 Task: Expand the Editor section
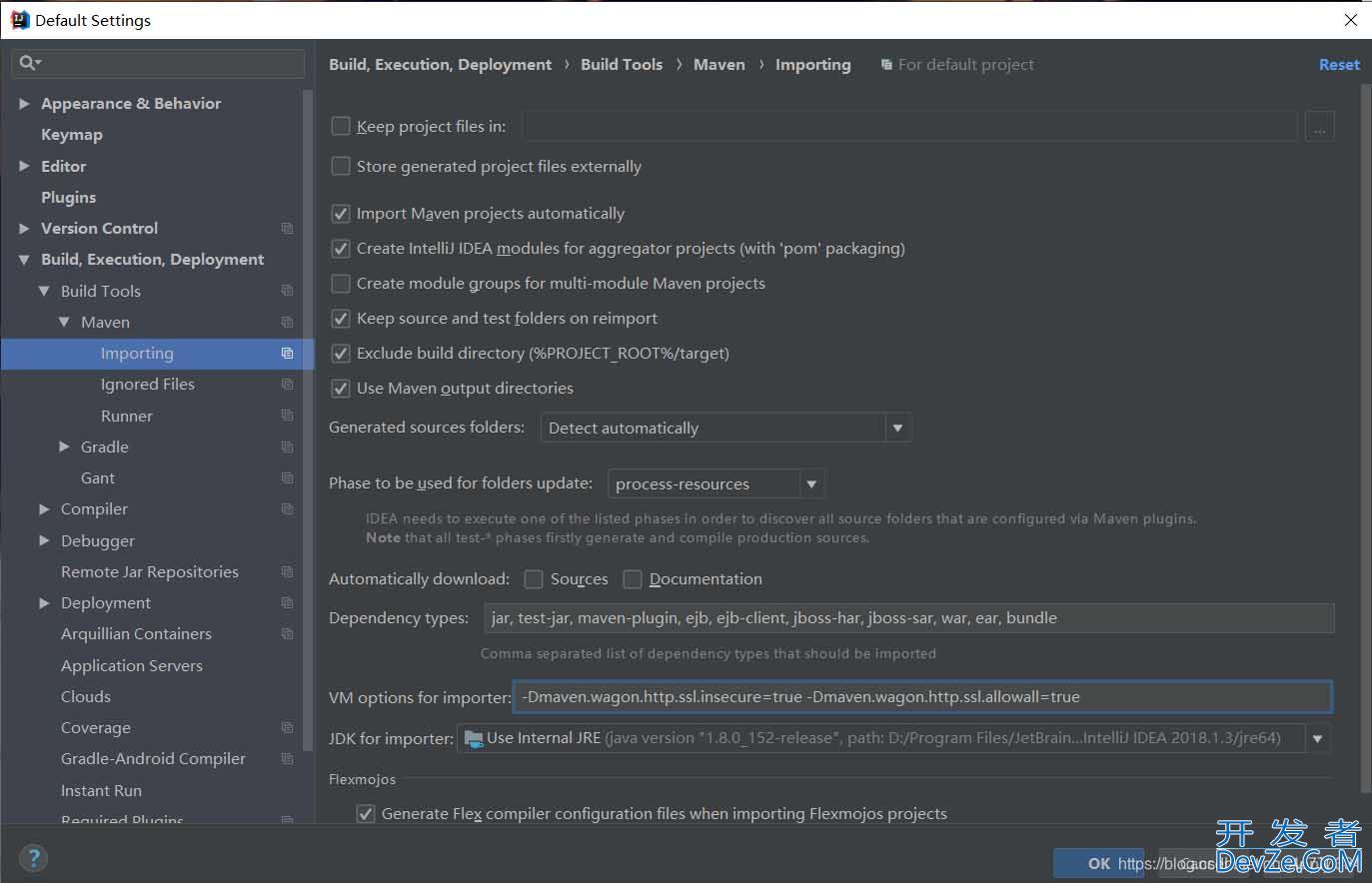coord(24,167)
